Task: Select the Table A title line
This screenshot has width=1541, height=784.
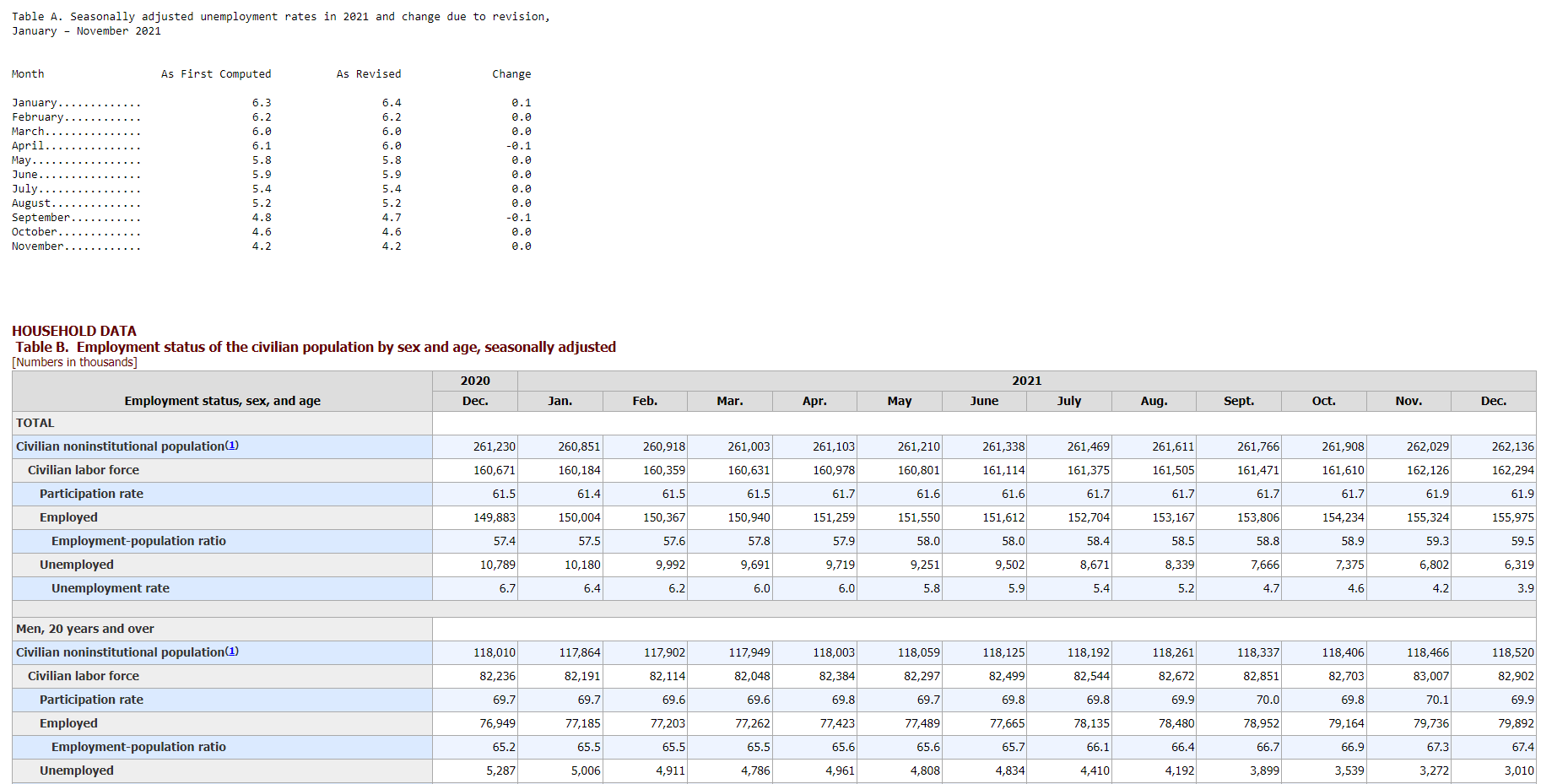Action: tap(278, 16)
